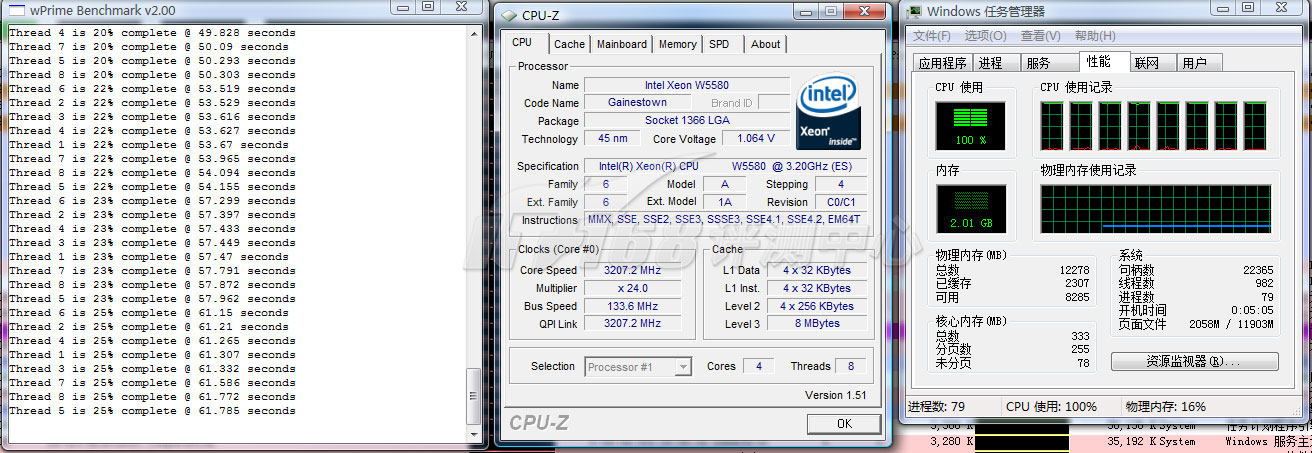Viewport: 1312px width, 453px height.
Task: Click the Intel Xeon inside logo
Action: tap(828, 112)
